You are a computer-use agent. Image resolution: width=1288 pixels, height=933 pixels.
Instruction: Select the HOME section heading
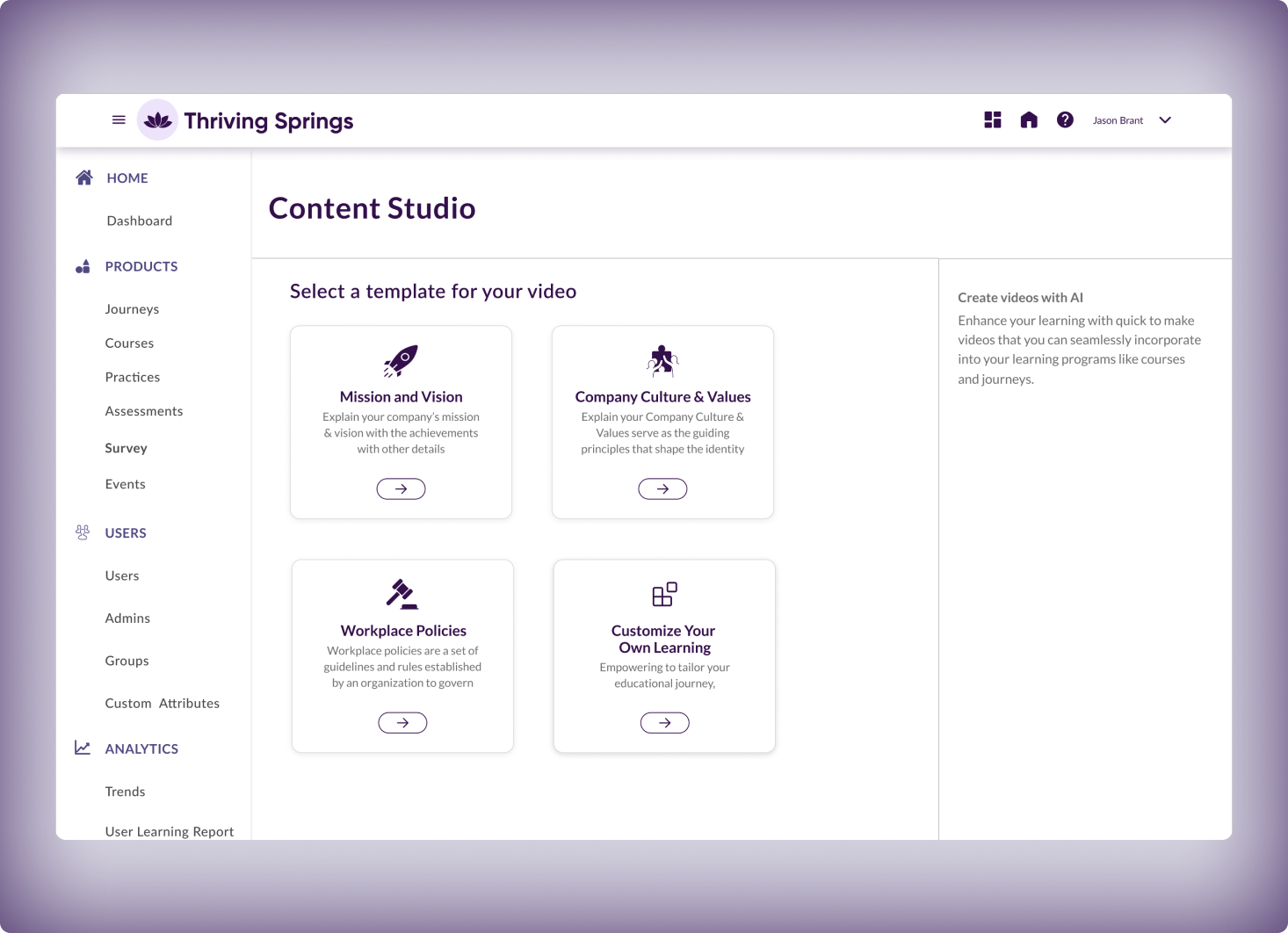(127, 177)
